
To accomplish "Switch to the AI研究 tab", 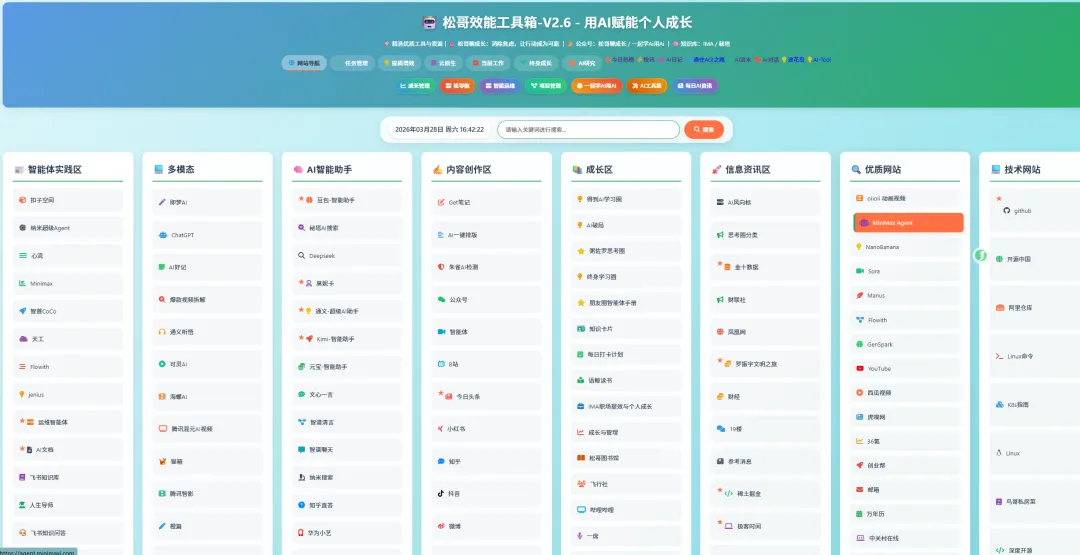I will point(582,63).
